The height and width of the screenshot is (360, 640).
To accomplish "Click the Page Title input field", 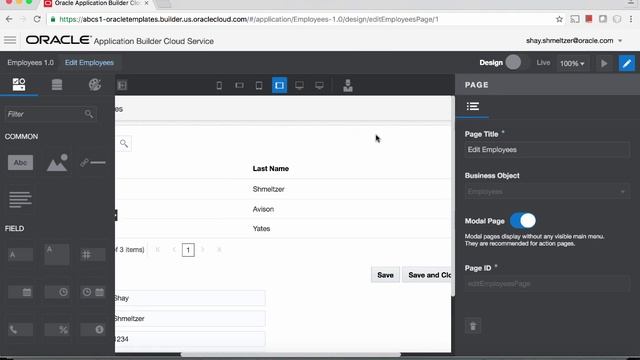I will pos(547,150).
